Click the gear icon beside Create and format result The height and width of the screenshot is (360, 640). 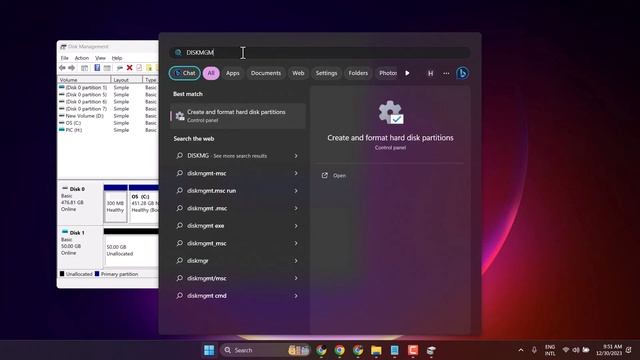[x=180, y=116]
